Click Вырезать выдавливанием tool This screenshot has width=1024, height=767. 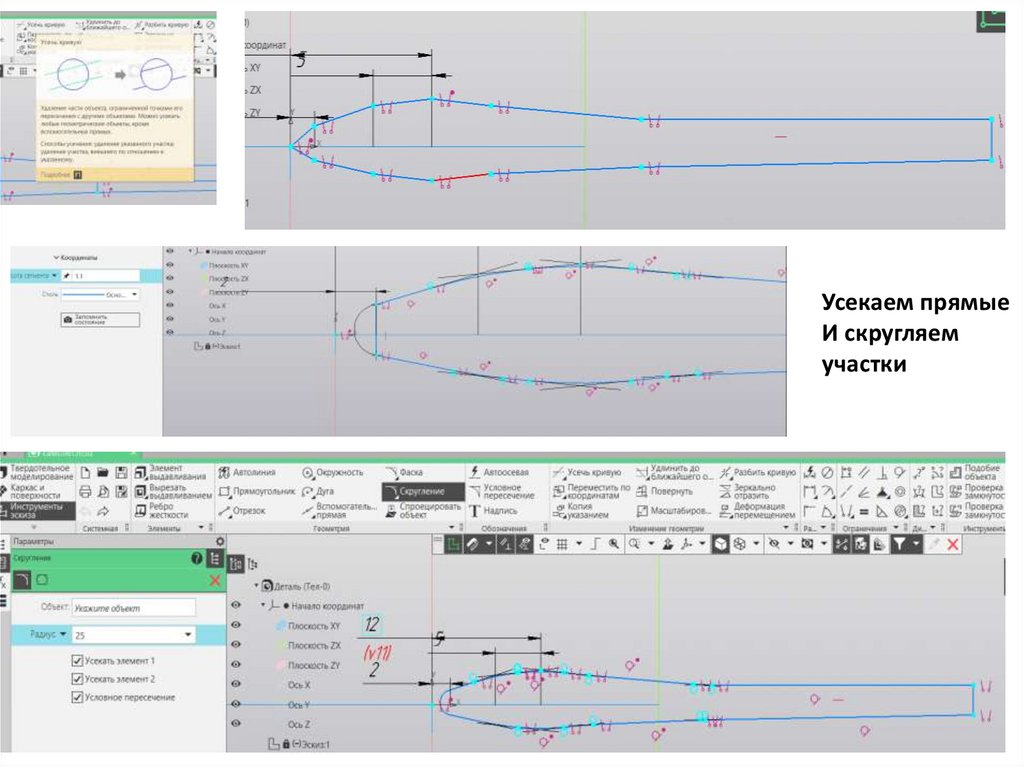point(173,491)
